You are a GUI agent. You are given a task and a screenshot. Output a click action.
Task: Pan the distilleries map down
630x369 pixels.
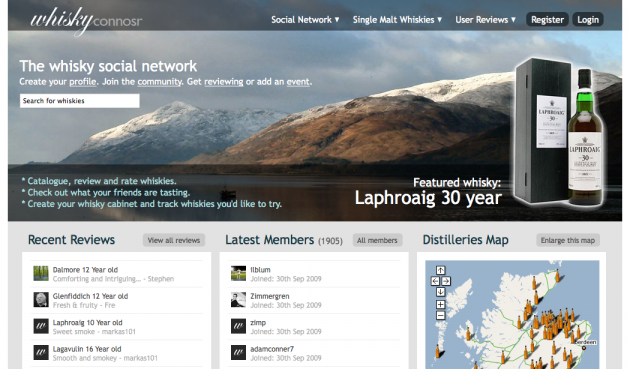(x=440, y=292)
